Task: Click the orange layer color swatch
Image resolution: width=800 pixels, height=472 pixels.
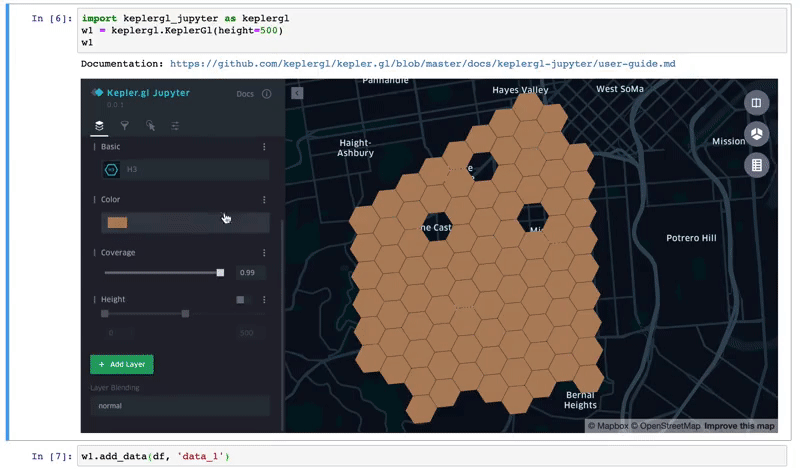Action: click(x=117, y=223)
